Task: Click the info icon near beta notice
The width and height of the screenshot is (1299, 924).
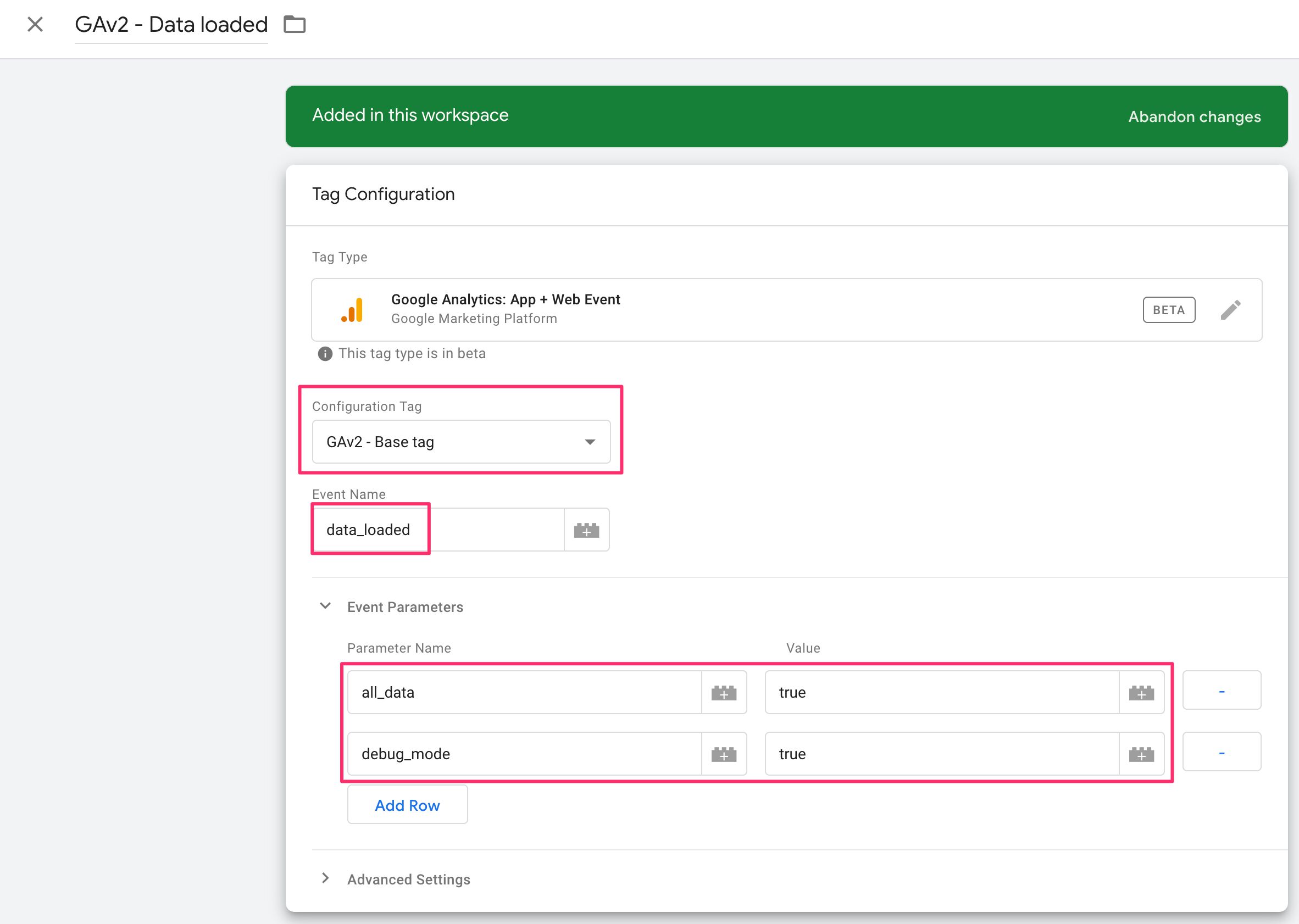Action: 324,353
